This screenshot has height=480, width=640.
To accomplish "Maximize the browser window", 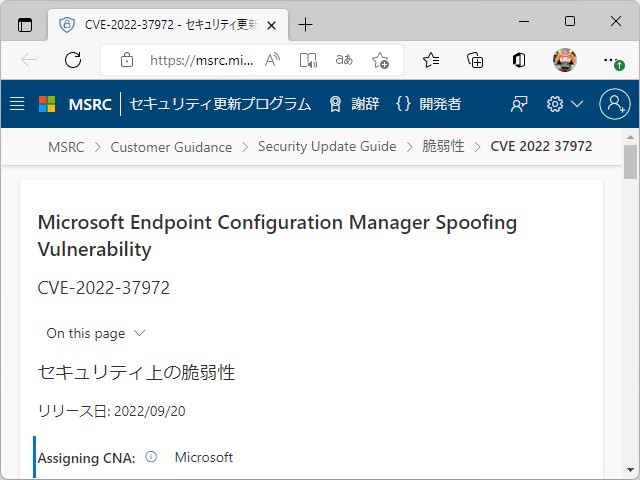I will point(570,21).
